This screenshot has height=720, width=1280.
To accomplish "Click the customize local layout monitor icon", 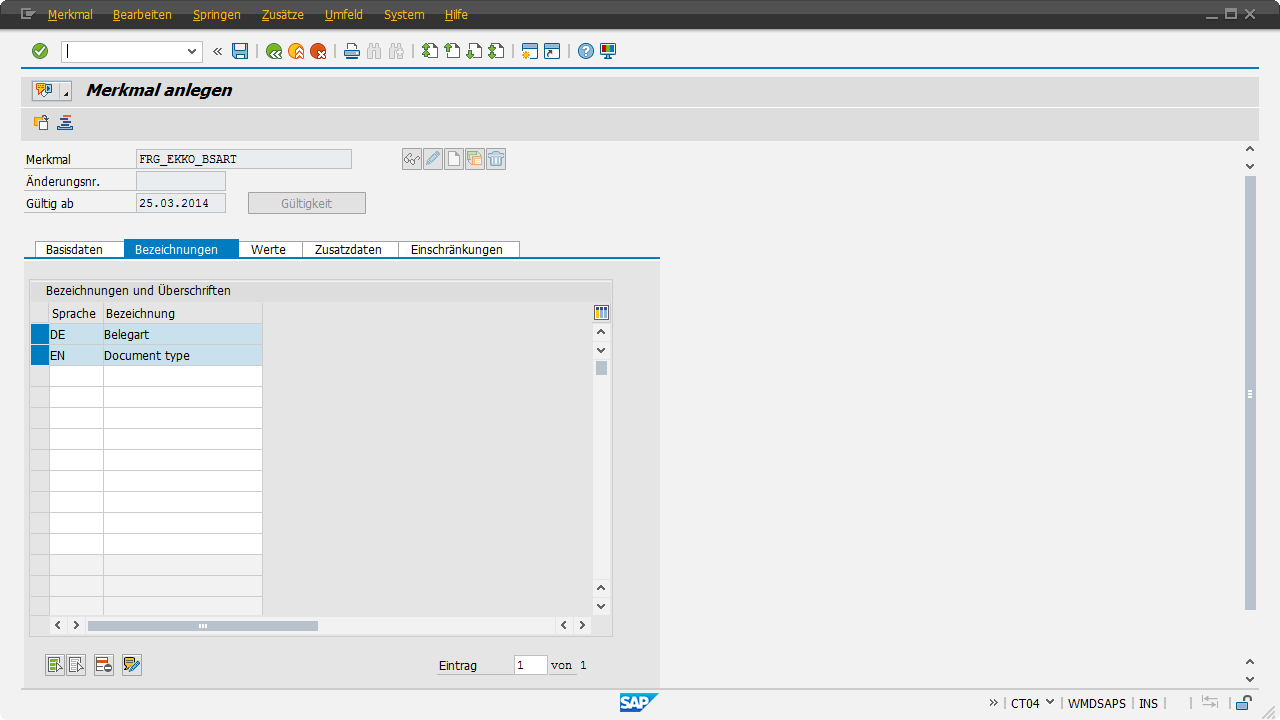I will (x=608, y=51).
